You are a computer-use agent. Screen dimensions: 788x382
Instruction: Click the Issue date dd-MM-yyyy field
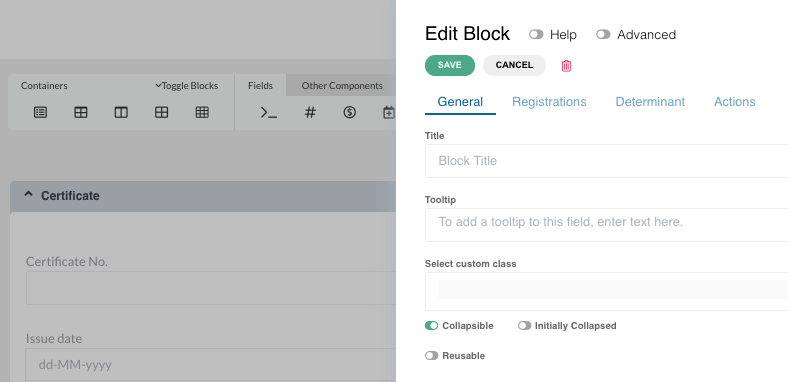coord(211,364)
